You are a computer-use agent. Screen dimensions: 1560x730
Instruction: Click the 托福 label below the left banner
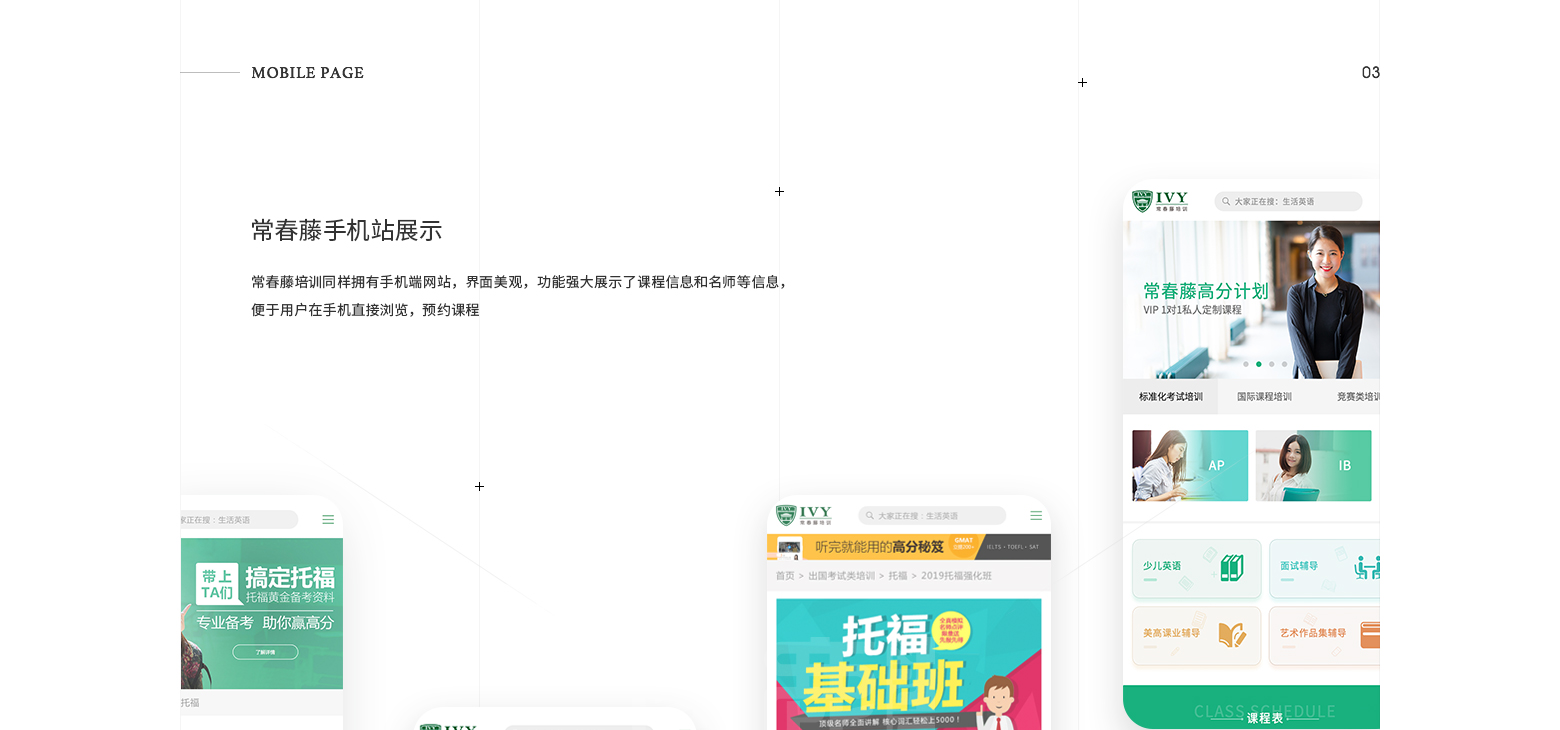coord(190,703)
